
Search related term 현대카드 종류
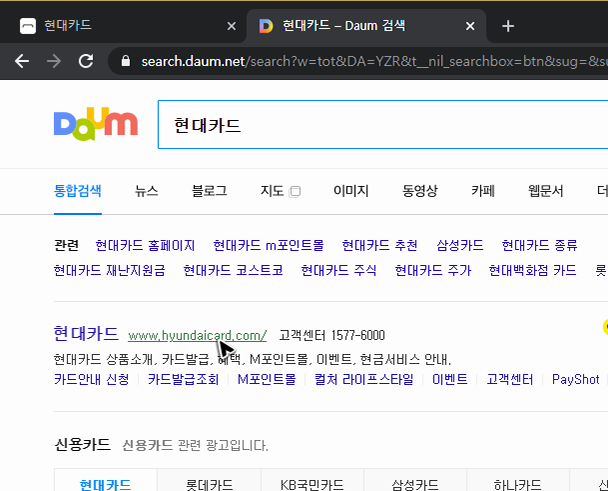(539, 245)
